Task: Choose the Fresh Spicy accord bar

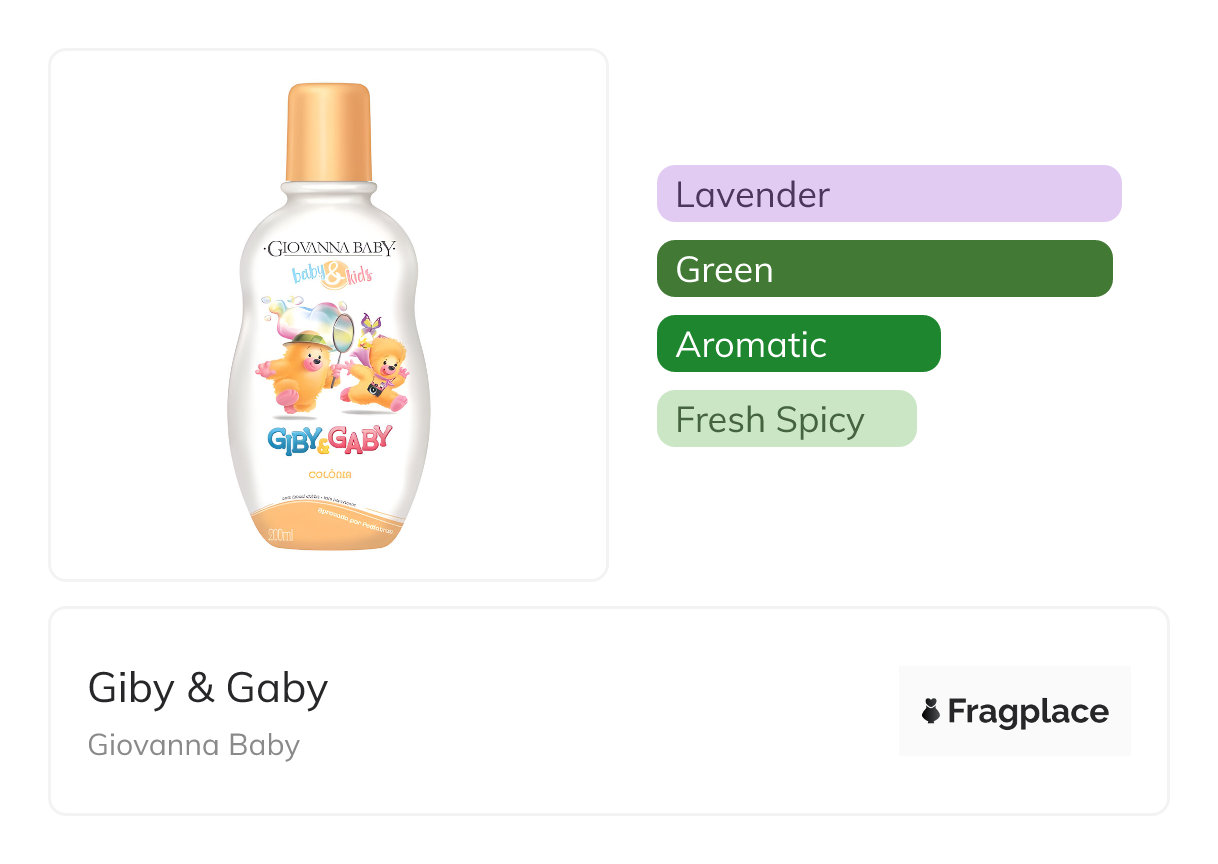Action: click(x=786, y=419)
